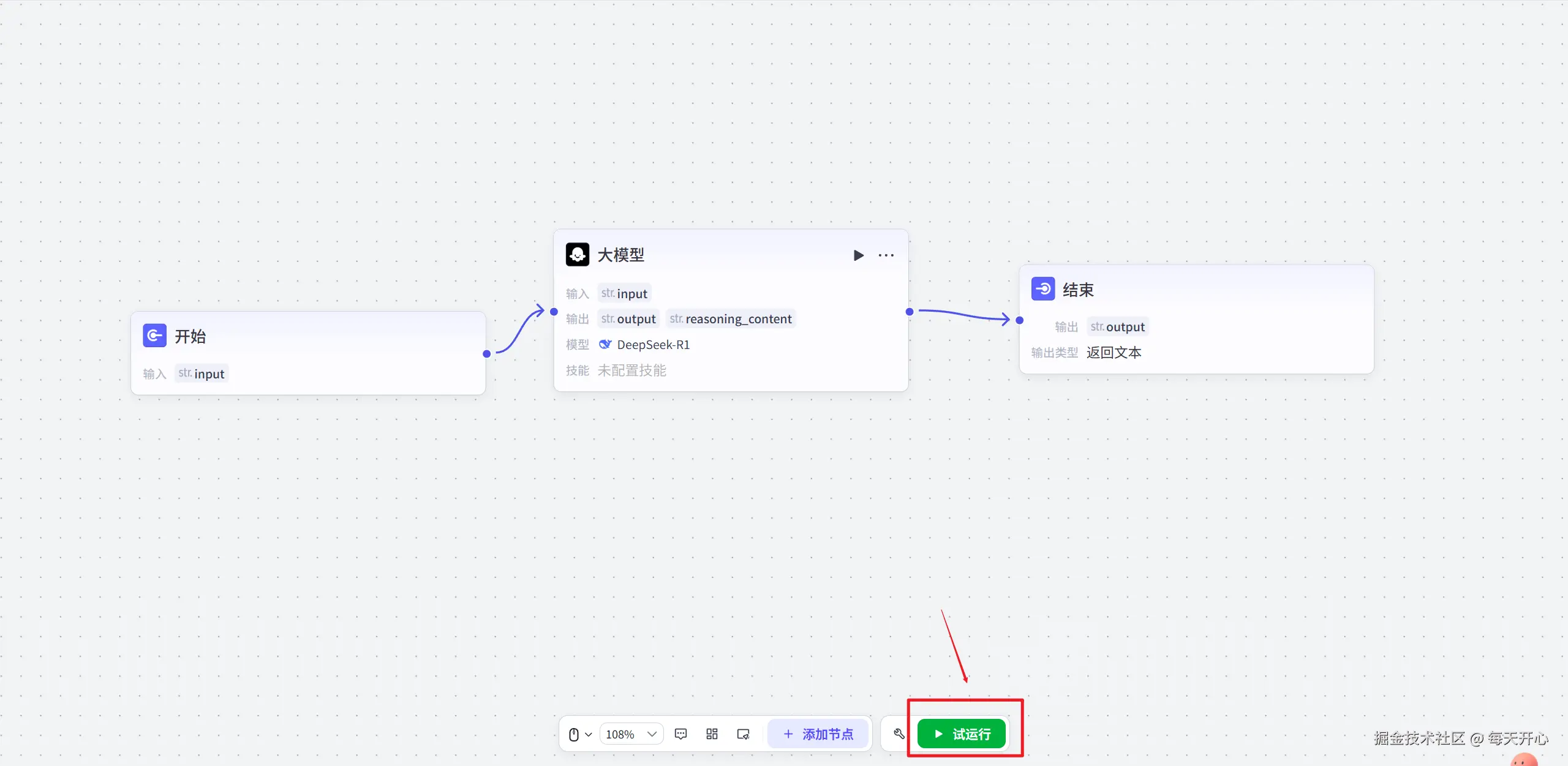Open the 108% zoom level dropdown

(631, 734)
